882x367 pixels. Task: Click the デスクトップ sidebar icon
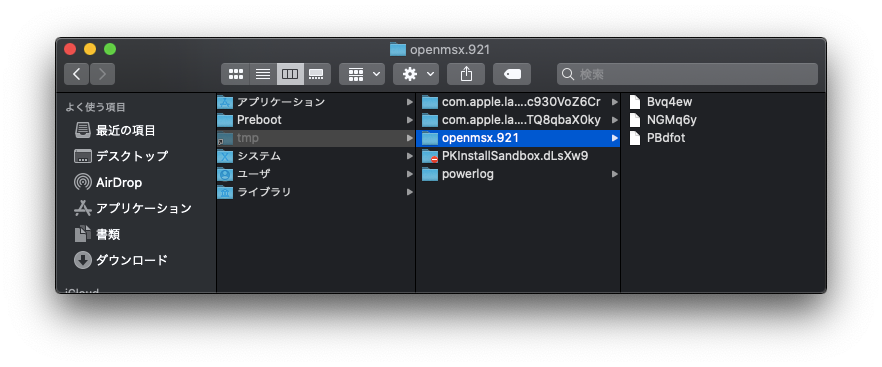(x=83, y=156)
